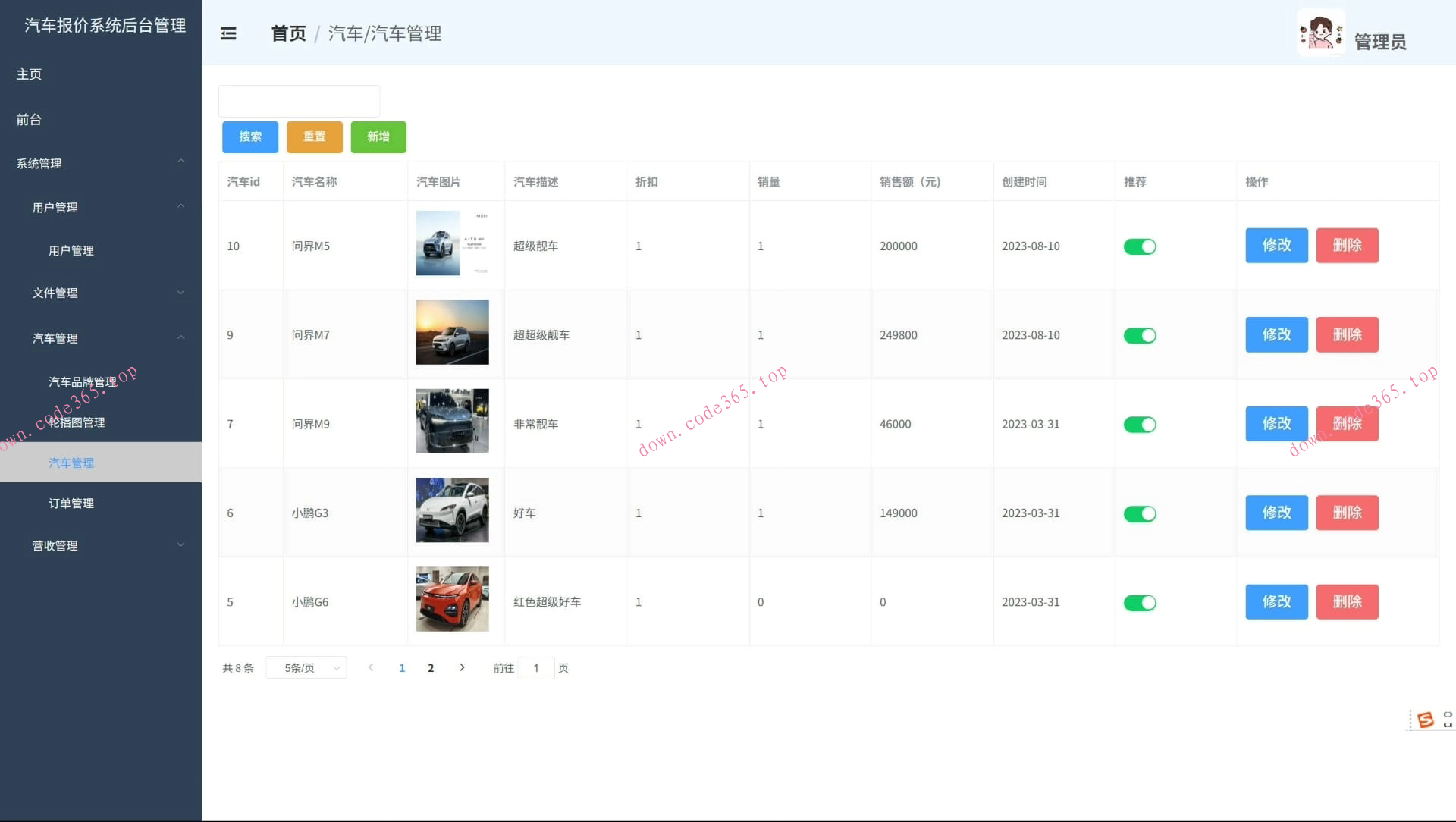Click the green 新增 button
Screen dimensions: 1456x822
pyautogui.click(x=378, y=137)
